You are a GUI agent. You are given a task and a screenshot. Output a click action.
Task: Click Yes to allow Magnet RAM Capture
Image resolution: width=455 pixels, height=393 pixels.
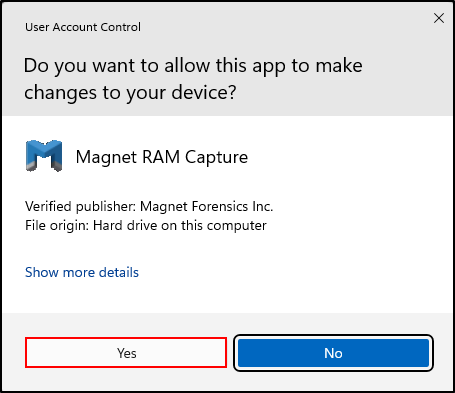coord(126,353)
